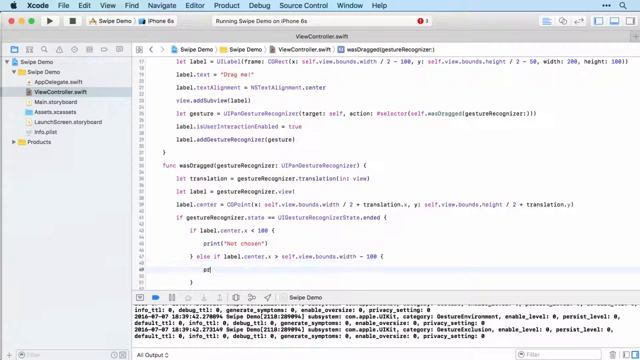Add a new file with plus button
640x360 pixels.
point(9,355)
